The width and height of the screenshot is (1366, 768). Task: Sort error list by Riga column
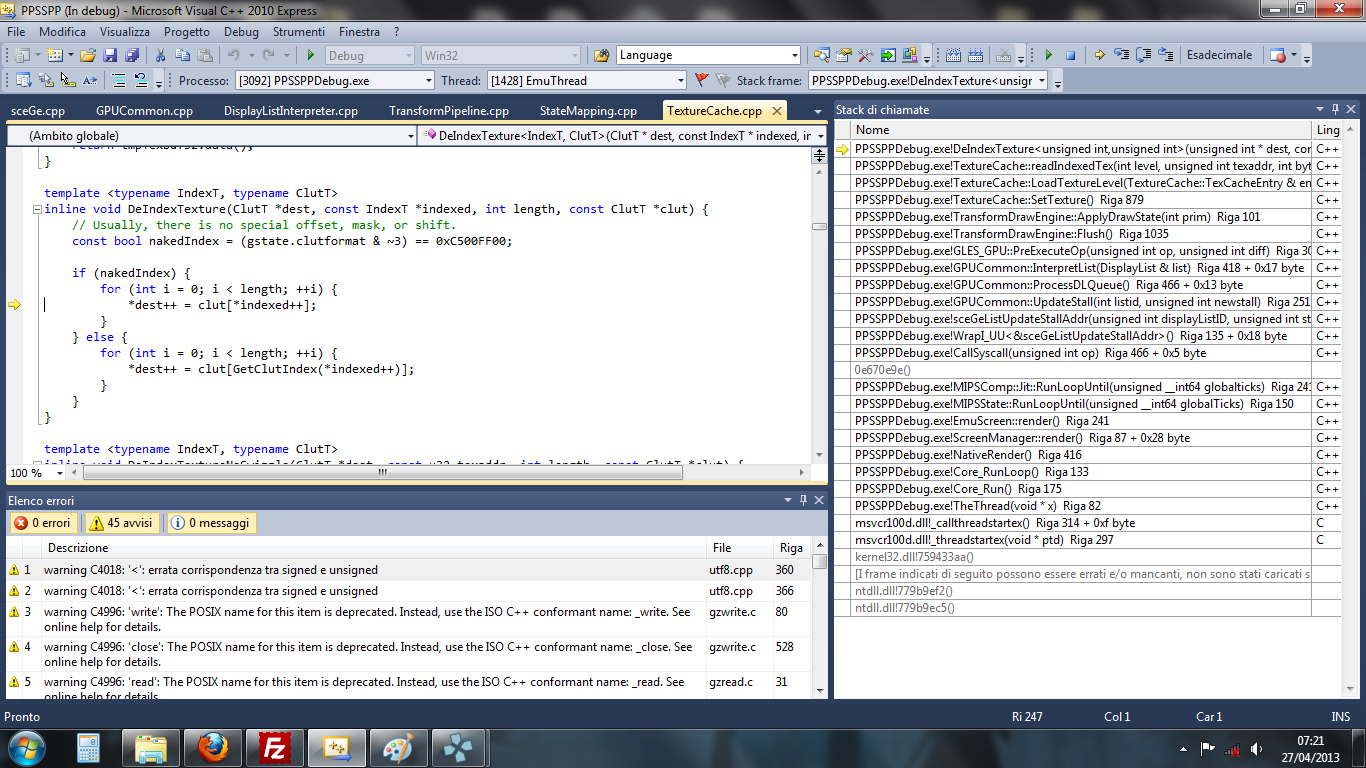(x=791, y=548)
